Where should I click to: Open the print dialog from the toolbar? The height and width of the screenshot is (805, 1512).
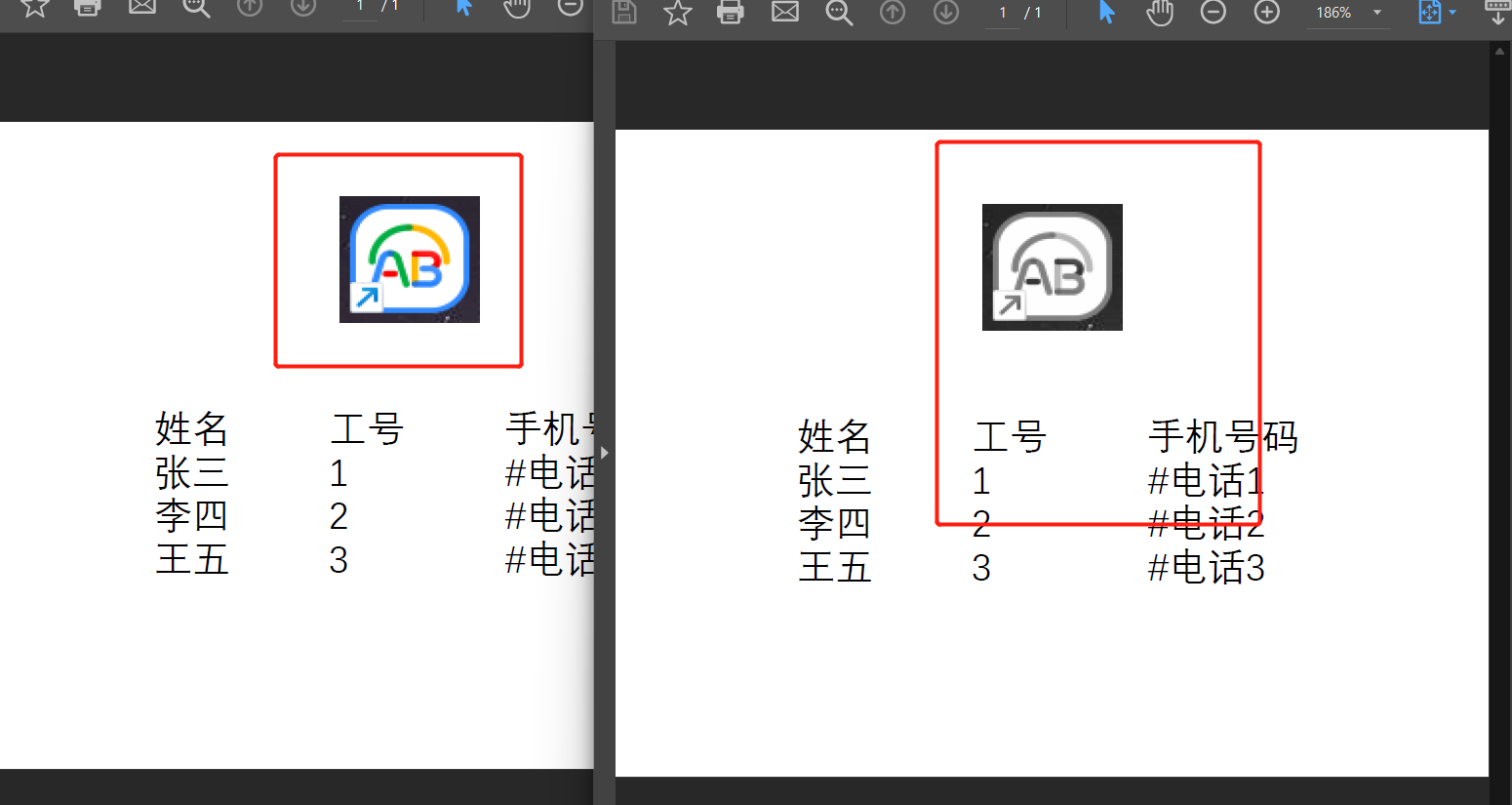click(x=731, y=13)
